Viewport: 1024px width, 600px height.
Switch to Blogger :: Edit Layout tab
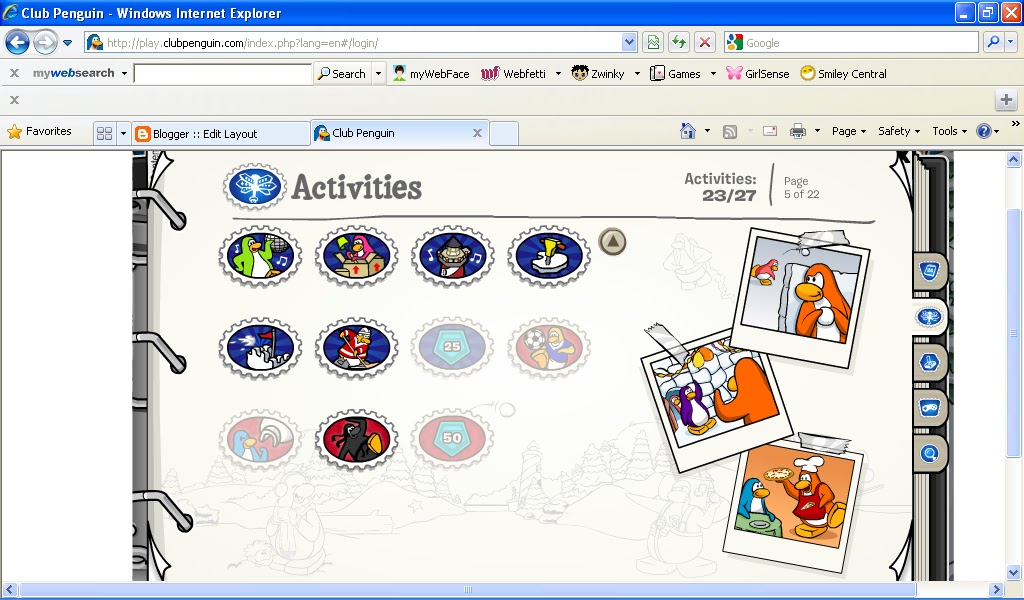click(221, 134)
